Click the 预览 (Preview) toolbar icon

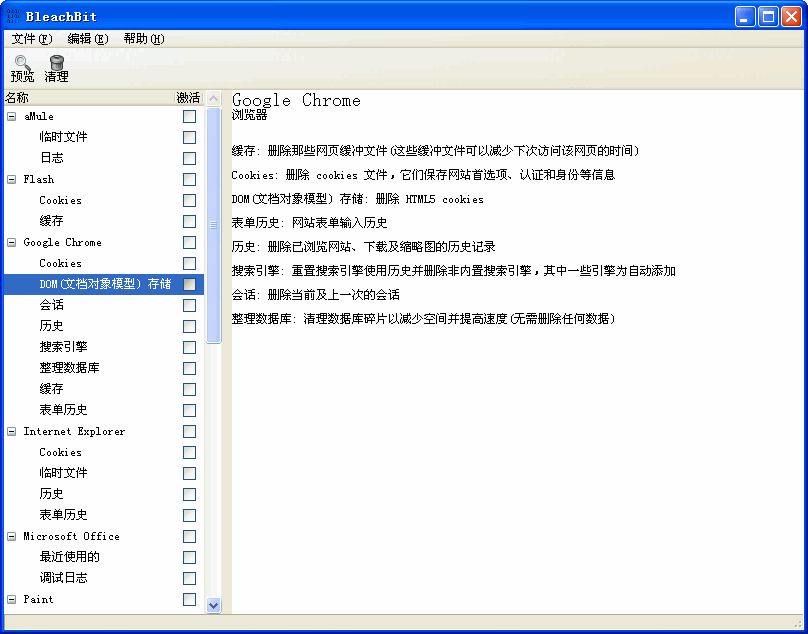point(22,66)
